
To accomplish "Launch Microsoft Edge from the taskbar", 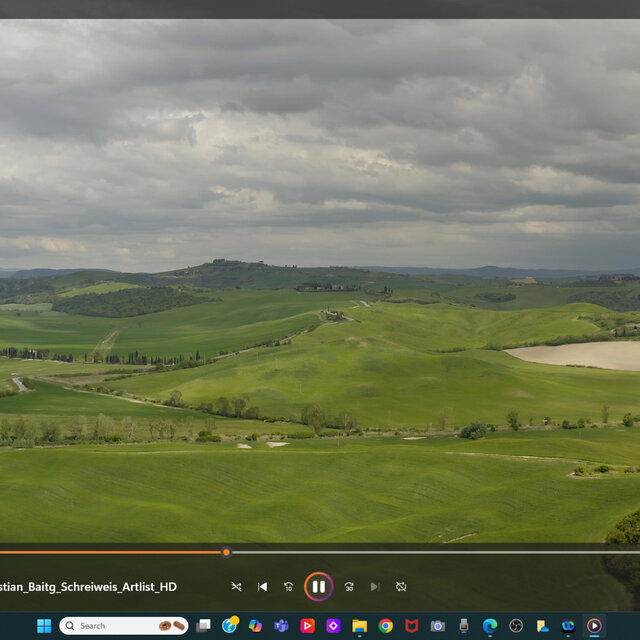I will (x=490, y=626).
